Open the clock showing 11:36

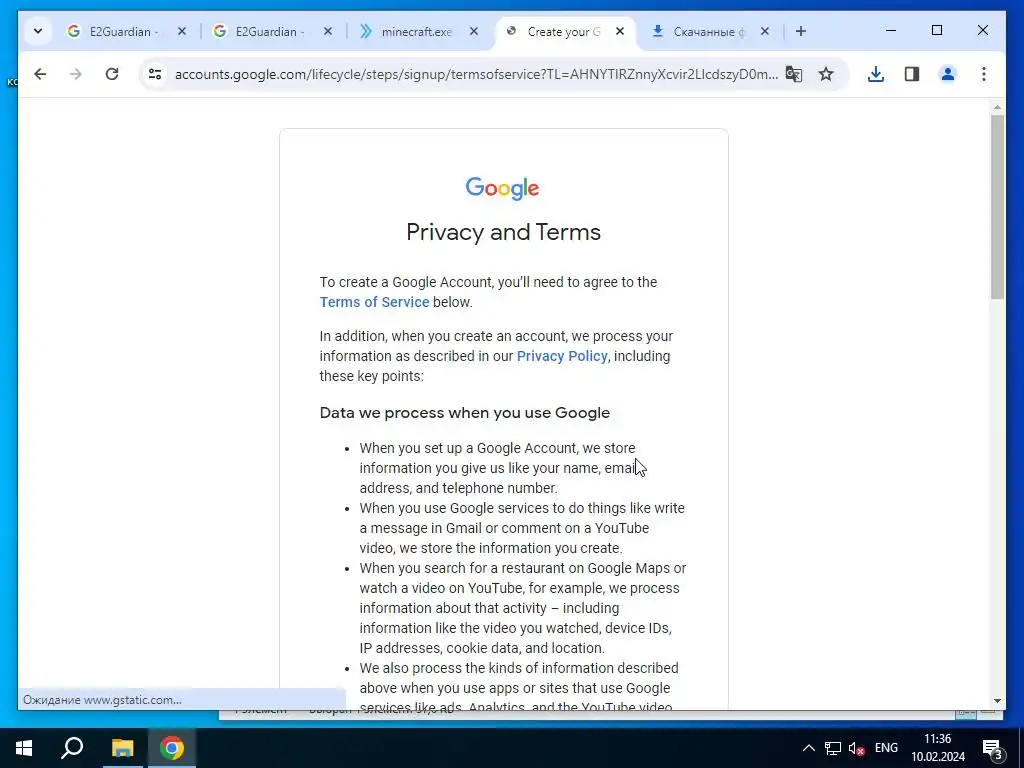point(938,748)
